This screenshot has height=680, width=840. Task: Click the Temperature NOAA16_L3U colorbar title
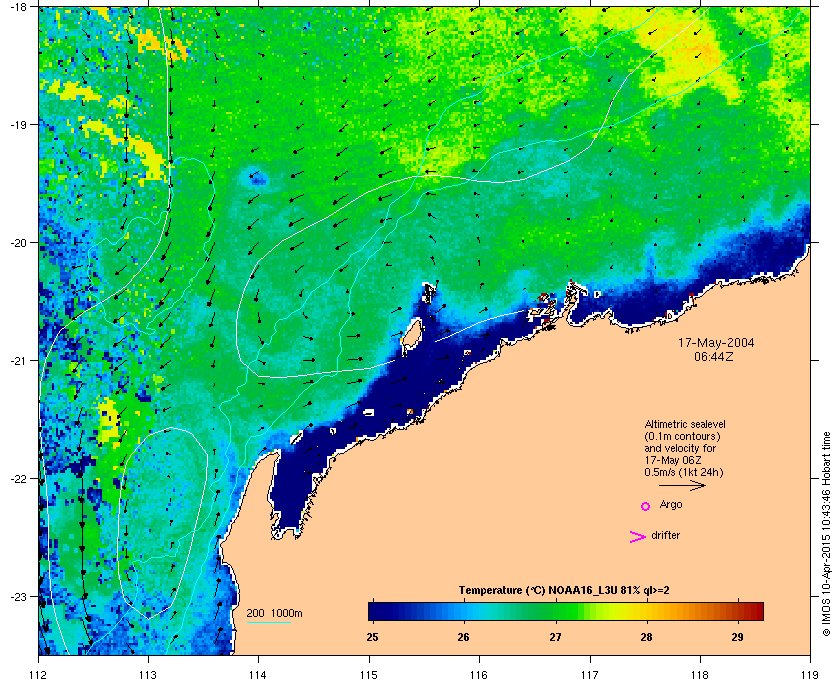(564, 591)
